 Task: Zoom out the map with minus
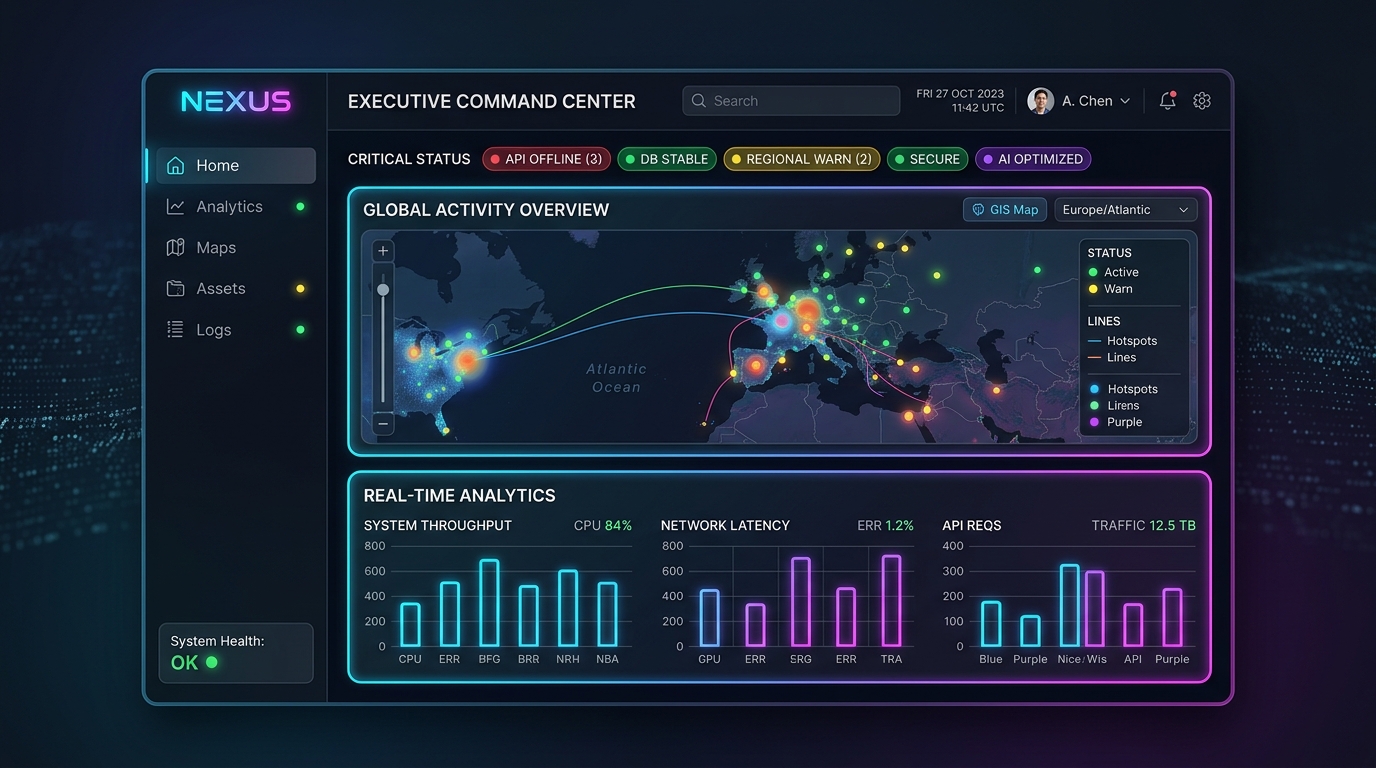click(x=383, y=424)
